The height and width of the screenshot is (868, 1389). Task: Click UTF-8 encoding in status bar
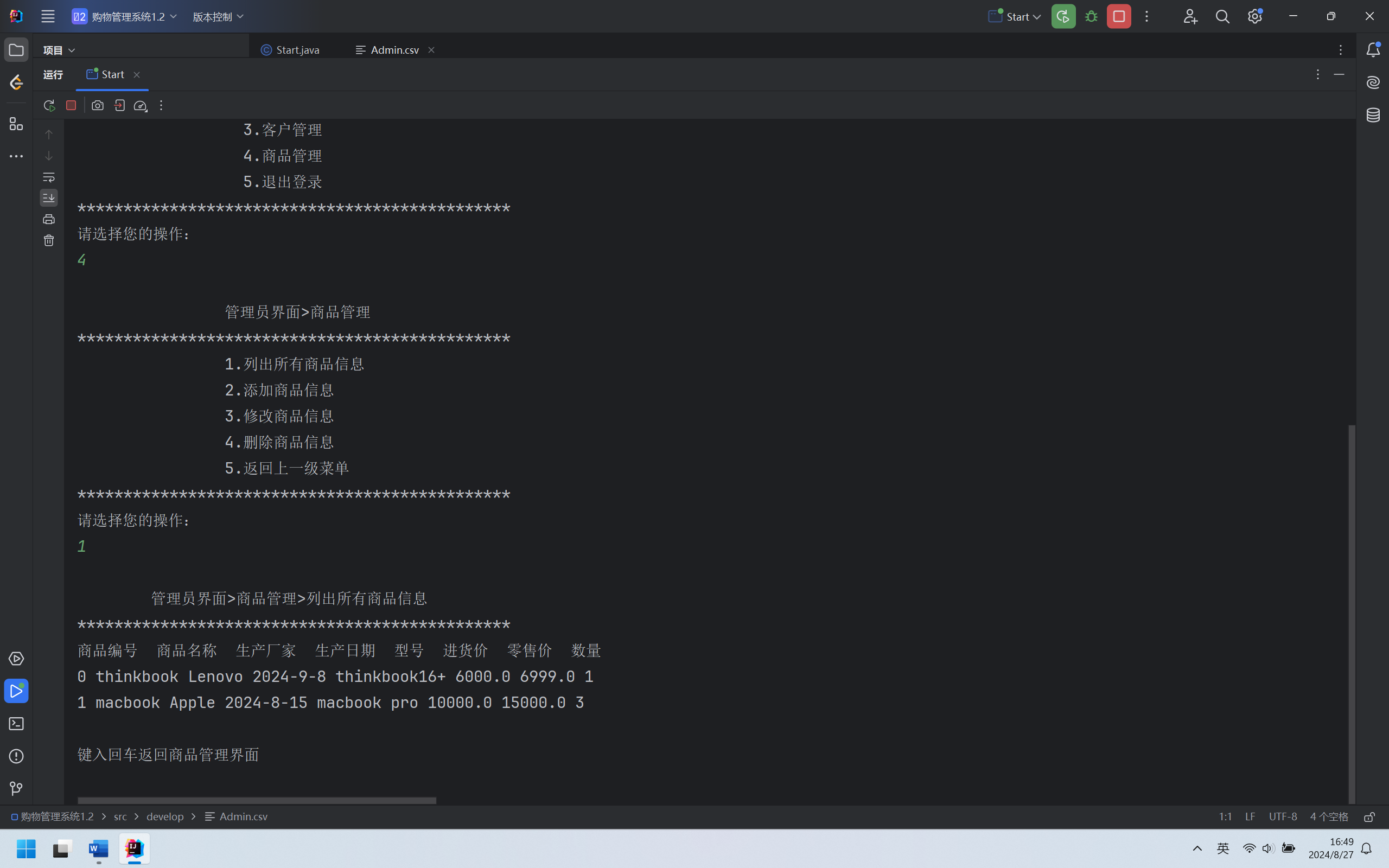pos(1283,816)
